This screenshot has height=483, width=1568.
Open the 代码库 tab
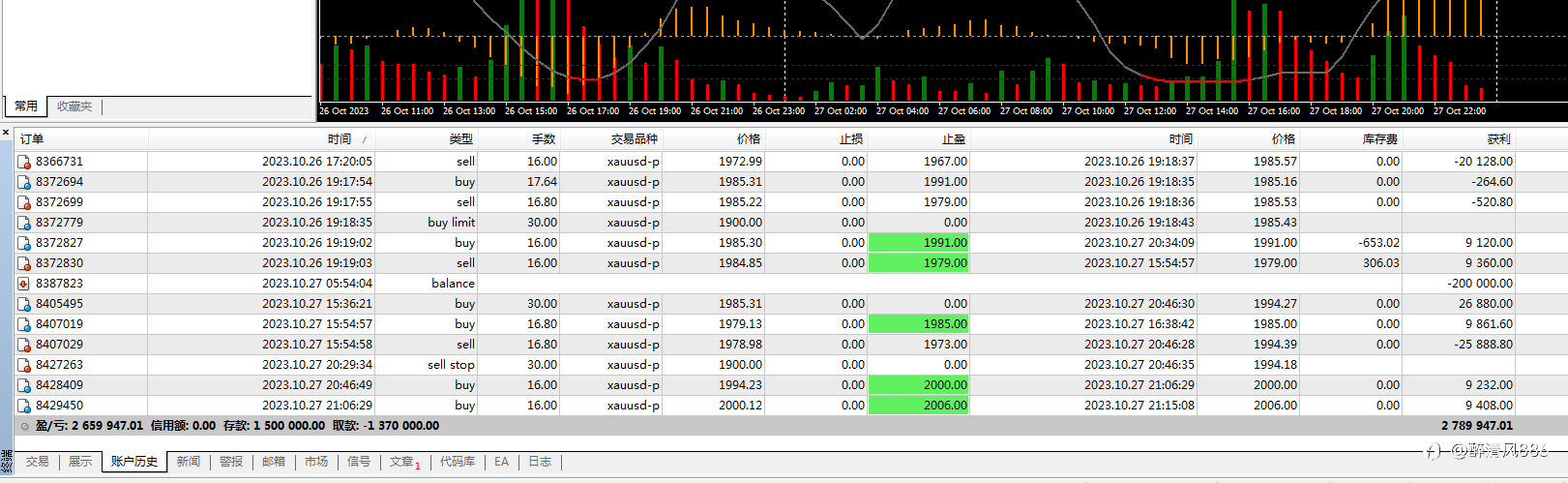click(458, 462)
